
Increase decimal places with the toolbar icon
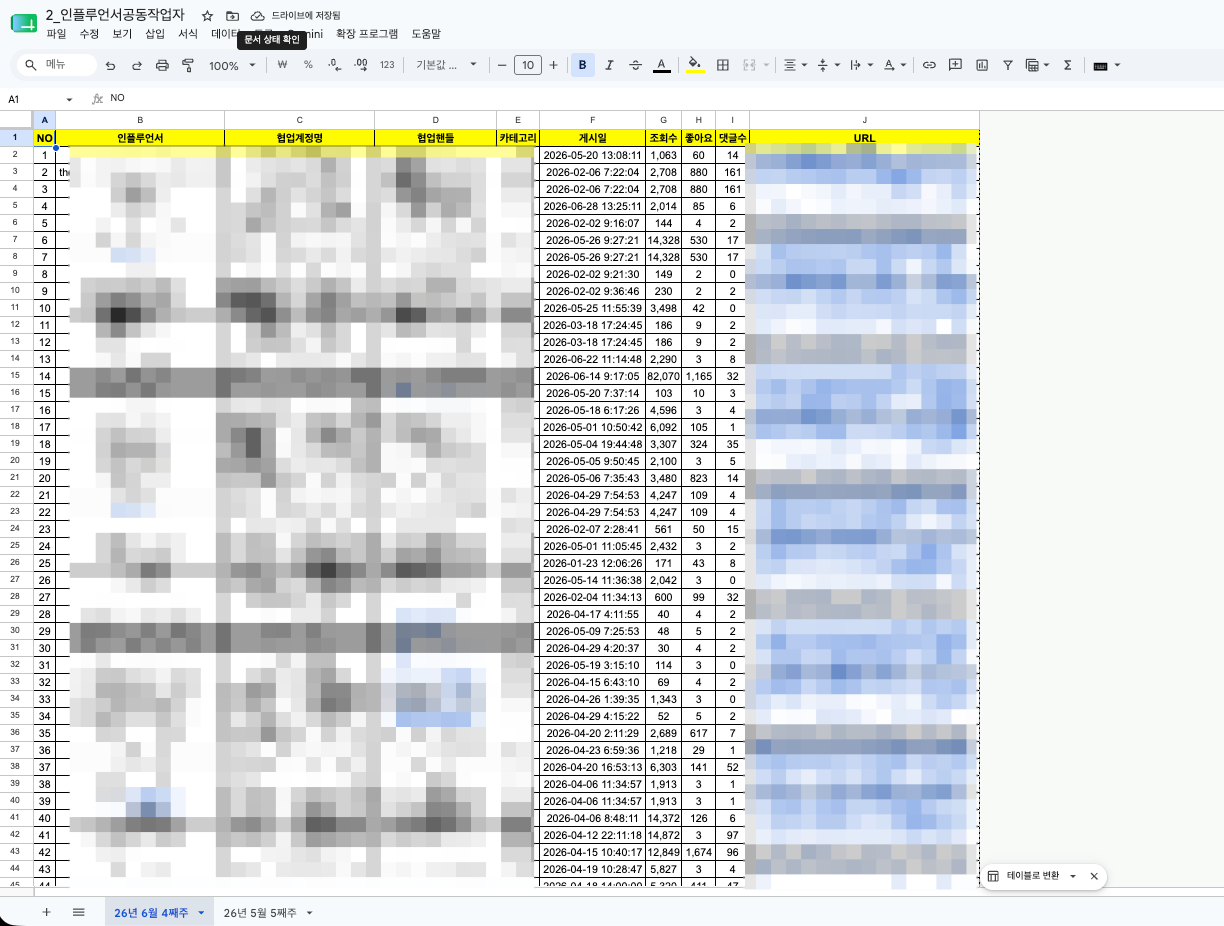tap(361, 65)
